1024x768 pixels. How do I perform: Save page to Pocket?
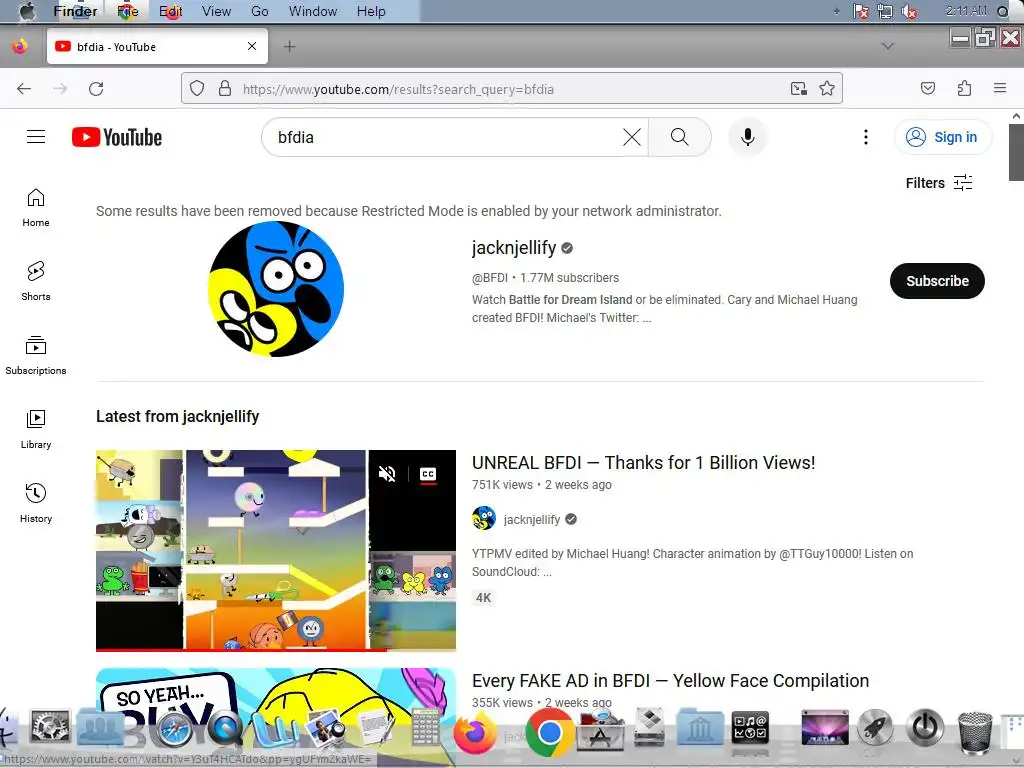click(928, 88)
